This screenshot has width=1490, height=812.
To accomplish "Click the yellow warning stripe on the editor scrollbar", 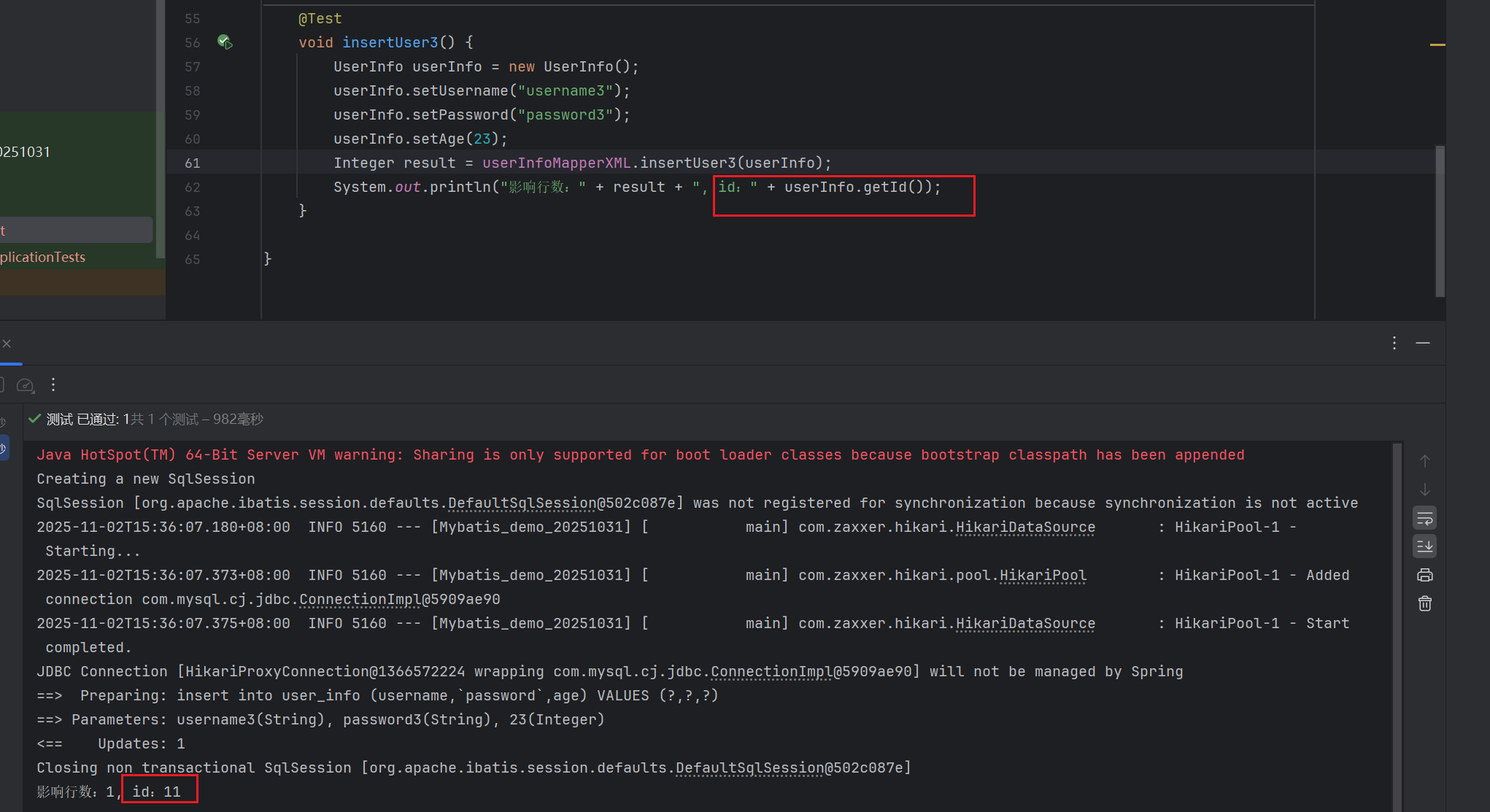I will click(x=1437, y=45).
